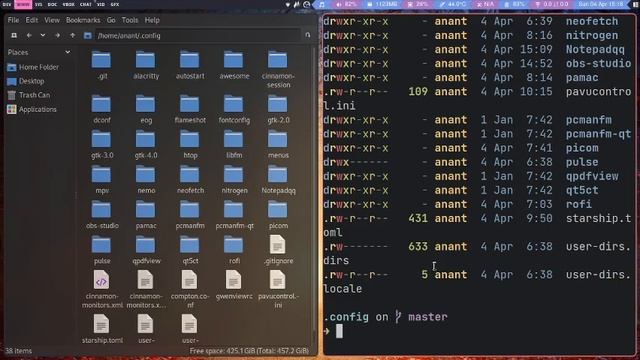This screenshot has width=640, height=360.
Task: Select the pcmanfm folder icon
Action: click(x=190, y=210)
